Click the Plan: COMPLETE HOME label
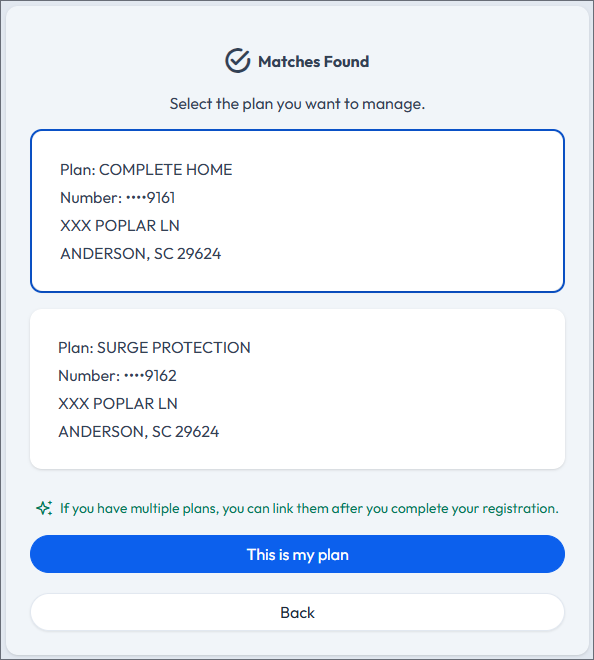Viewport: 594px width, 660px height. pyautogui.click(x=146, y=170)
